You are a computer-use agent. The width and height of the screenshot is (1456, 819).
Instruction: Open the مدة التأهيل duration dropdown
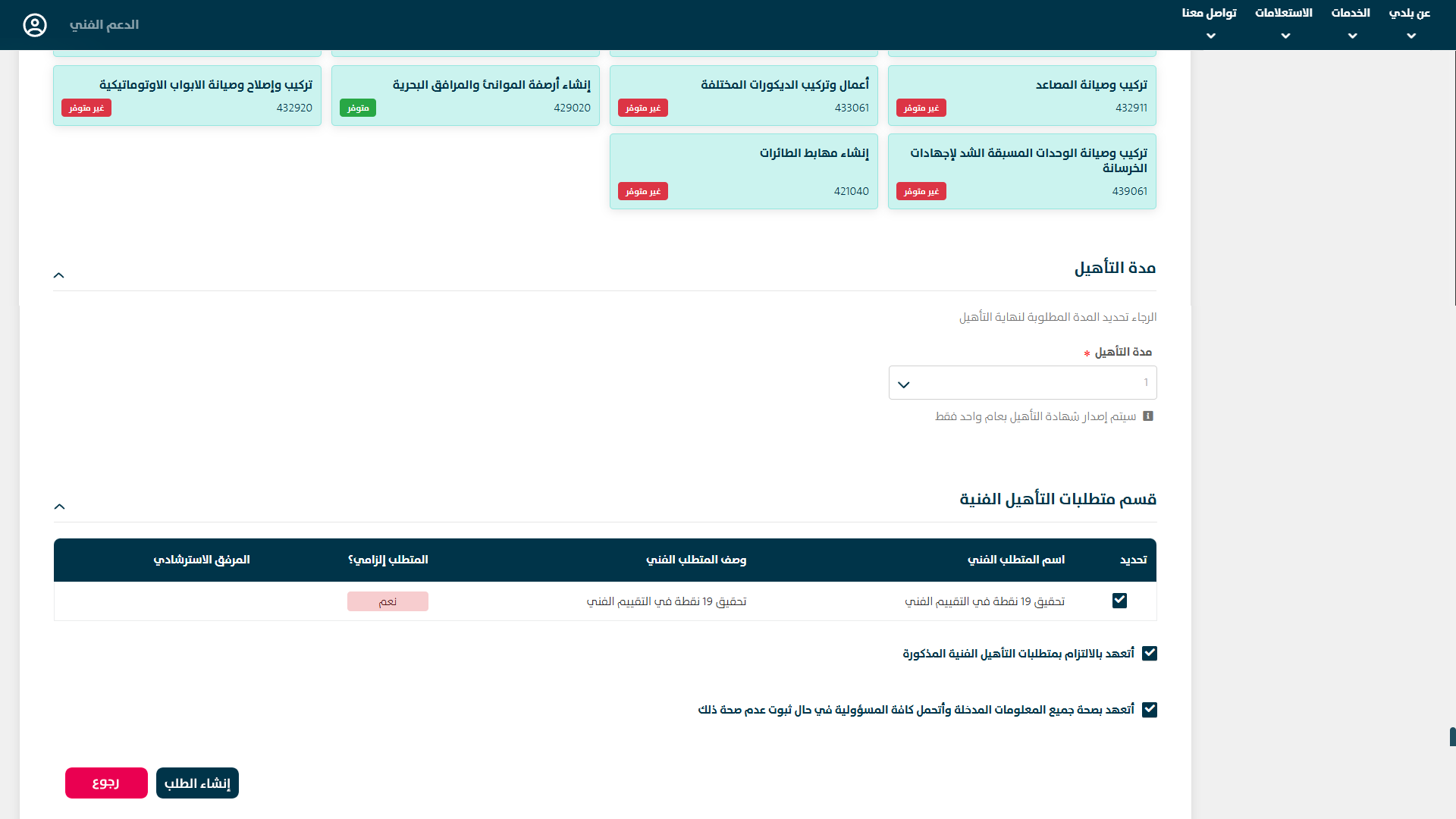point(1022,383)
